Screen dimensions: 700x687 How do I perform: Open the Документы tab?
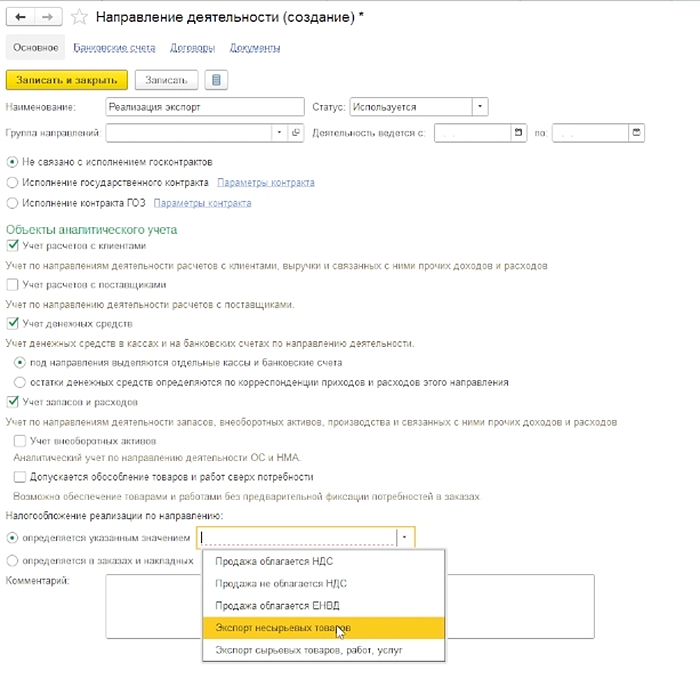click(255, 48)
